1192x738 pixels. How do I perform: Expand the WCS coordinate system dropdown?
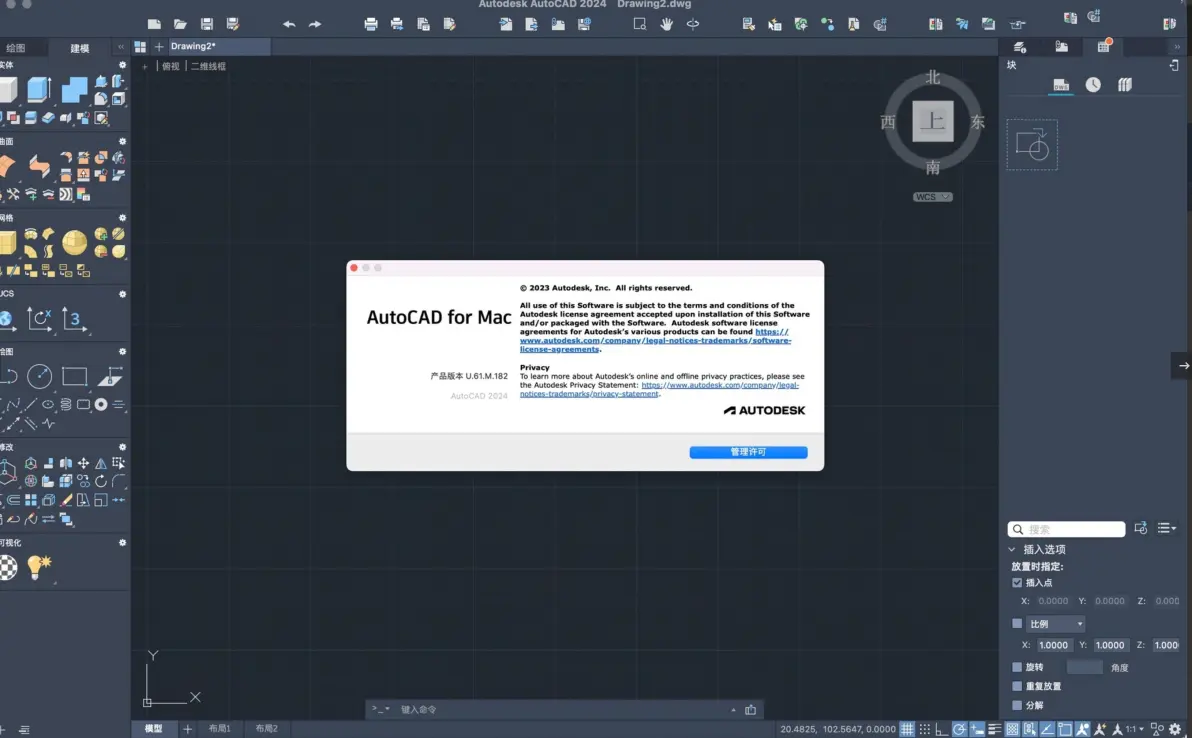pos(933,197)
